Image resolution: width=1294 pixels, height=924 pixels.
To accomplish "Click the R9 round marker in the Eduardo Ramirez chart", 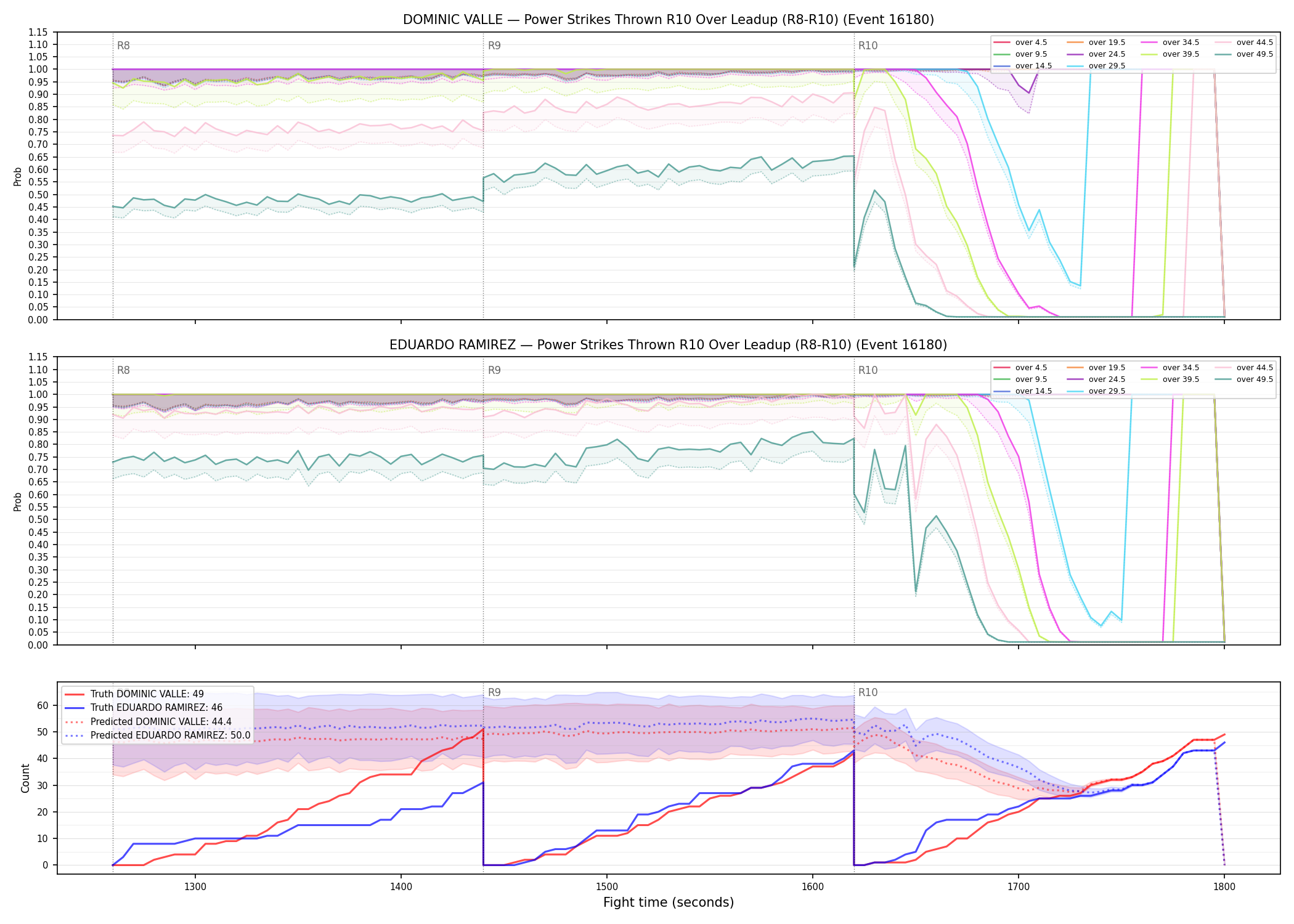I will tap(494, 370).
